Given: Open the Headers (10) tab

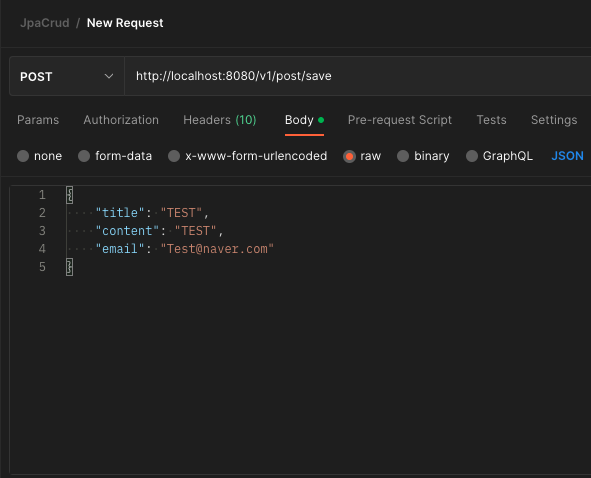Looking at the screenshot, I should [220, 120].
